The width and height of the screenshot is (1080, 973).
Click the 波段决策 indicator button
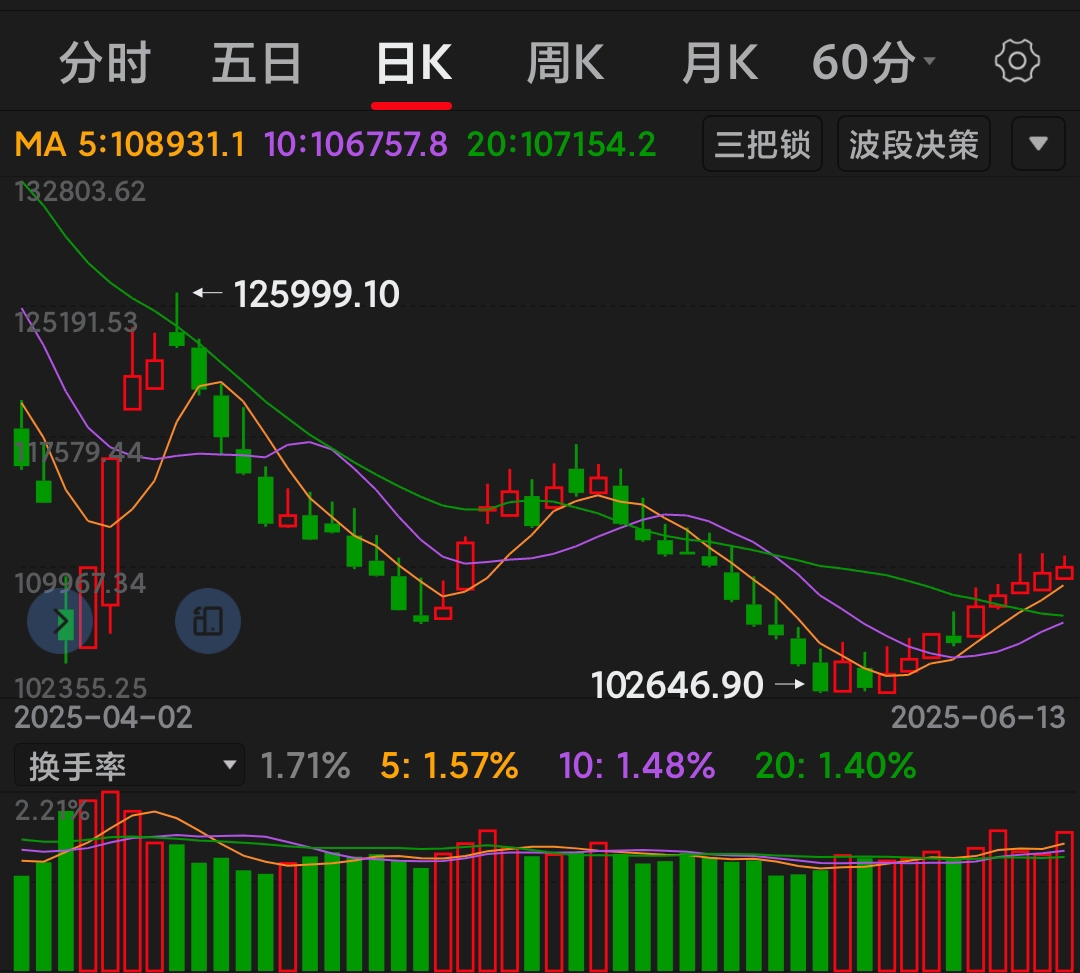point(913,144)
